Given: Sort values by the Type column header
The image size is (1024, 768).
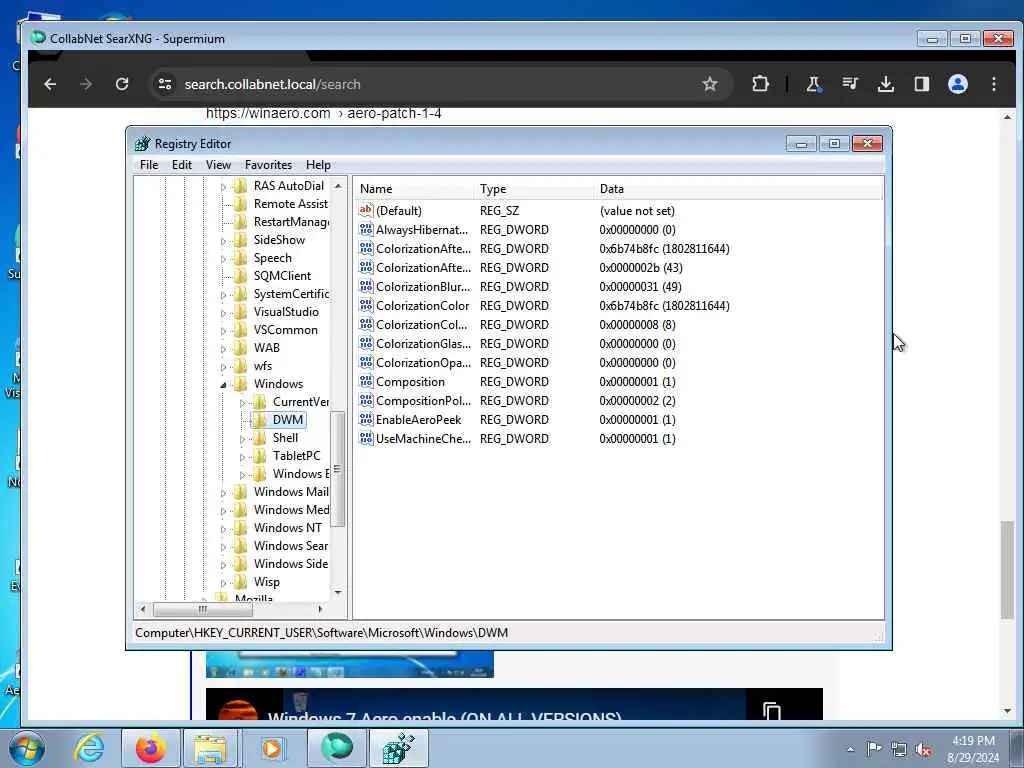Looking at the screenshot, I should click(x=534, y=189).
